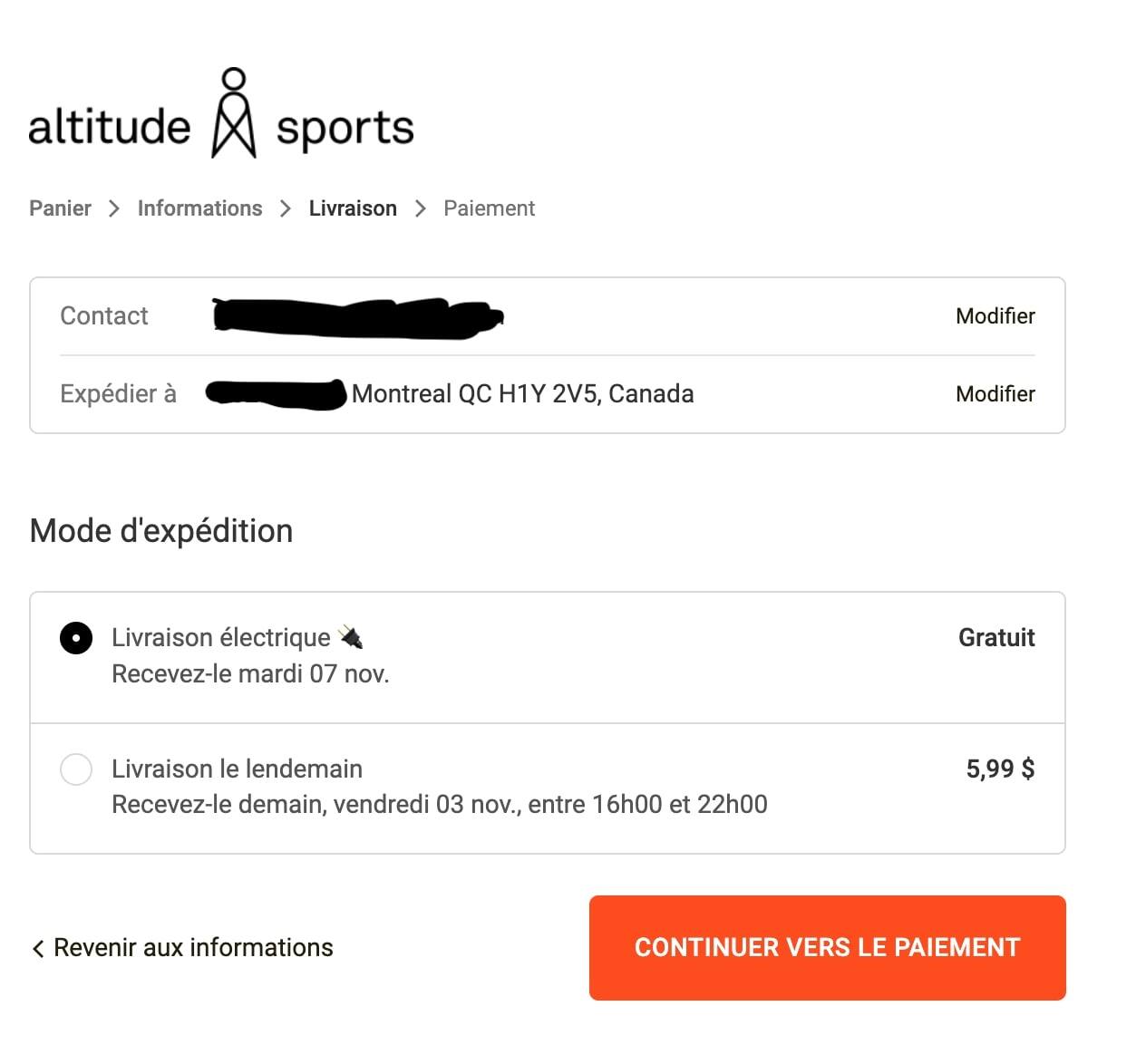Select Livraison électrique radio button
The height and width of the screenshot is (1064, 1146).
(x=76, y=638)
